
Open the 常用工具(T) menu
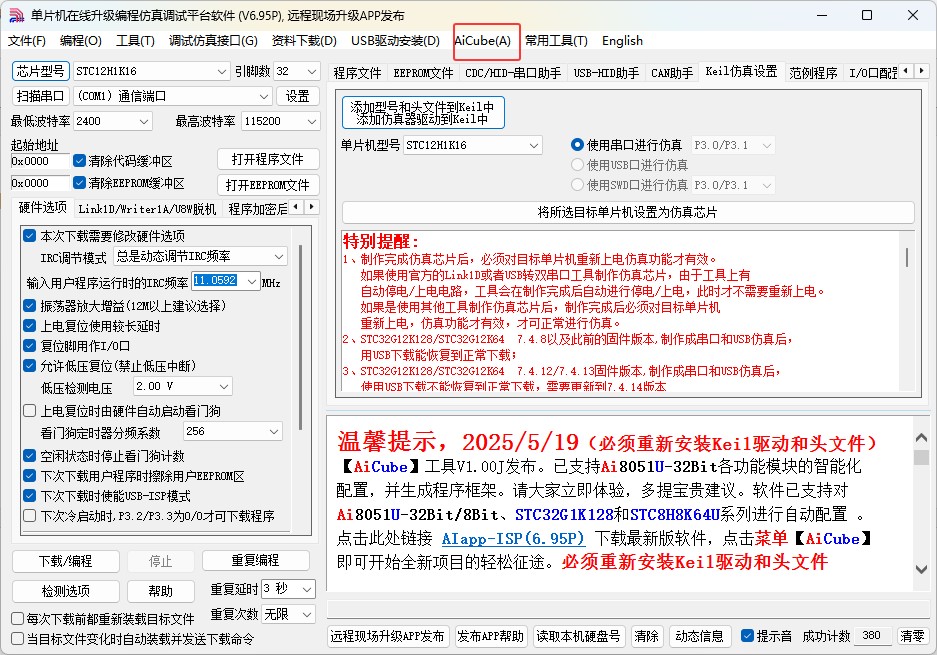click(x=556, y=41)
